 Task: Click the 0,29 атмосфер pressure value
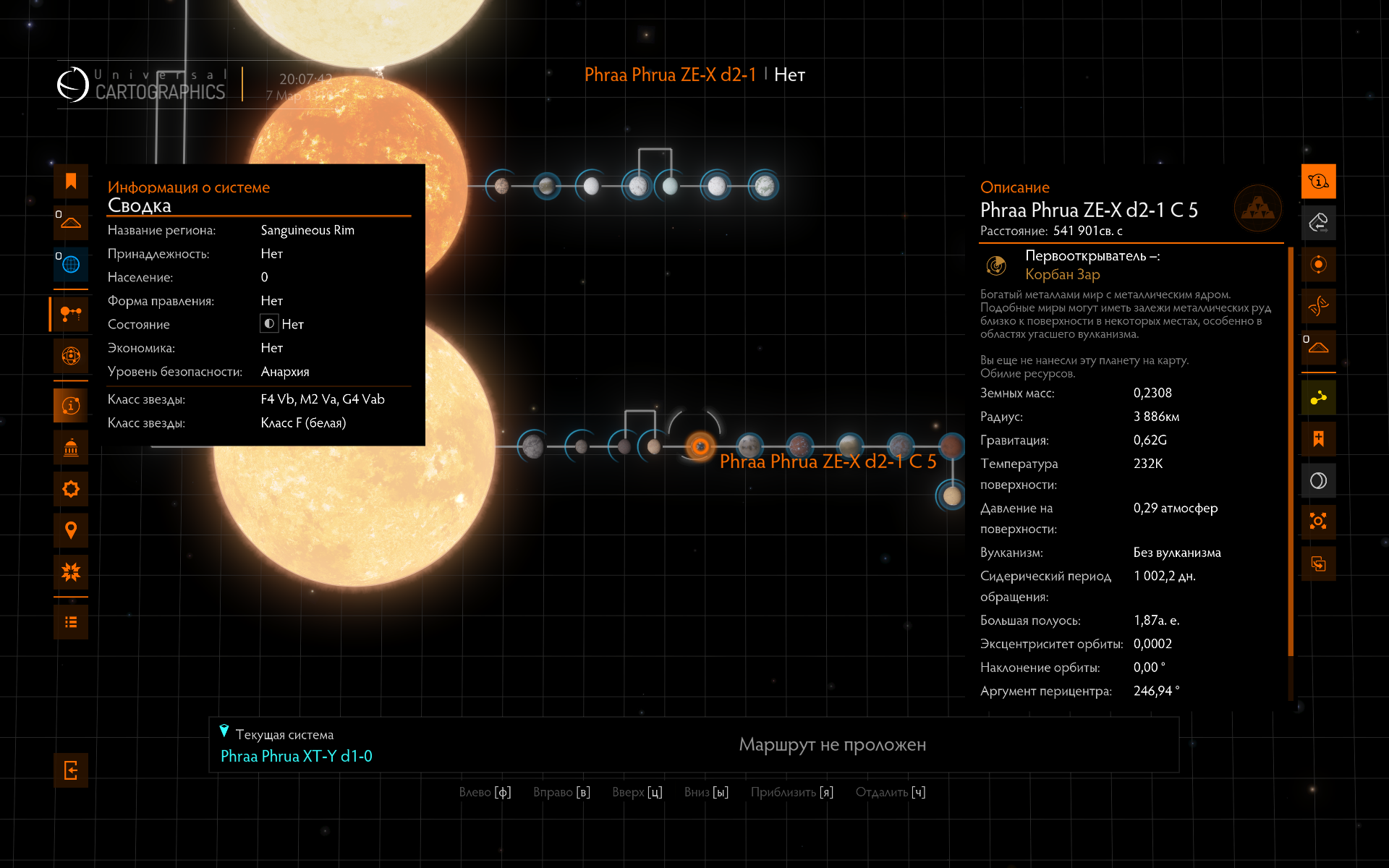(1176, 508)
